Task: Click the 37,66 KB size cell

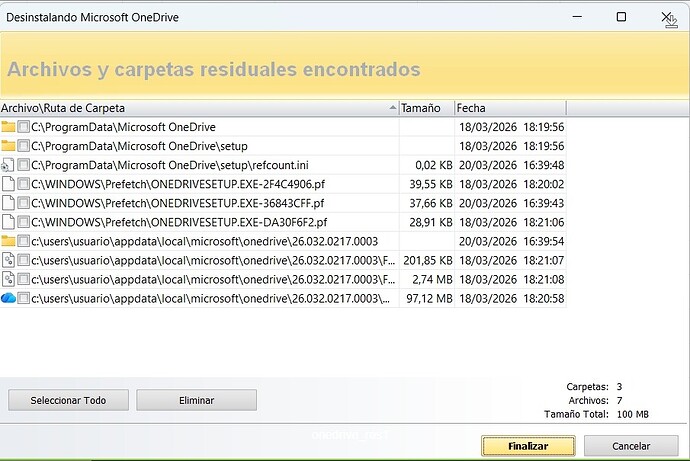Action: [x=426, y=203]
